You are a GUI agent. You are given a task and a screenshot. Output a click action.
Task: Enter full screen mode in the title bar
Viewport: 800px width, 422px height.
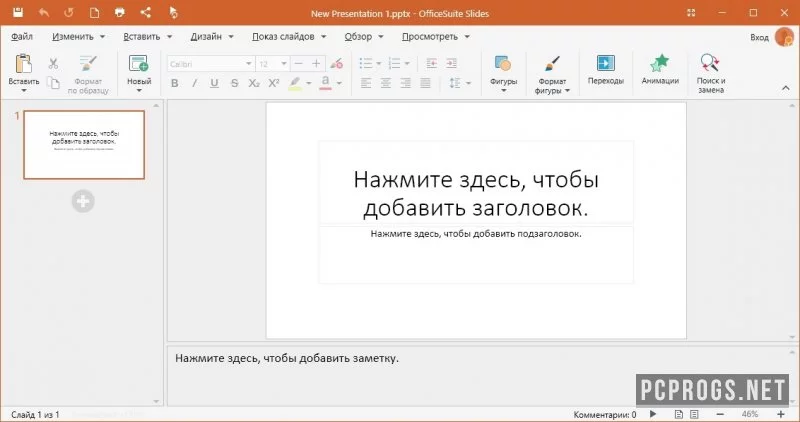(691, 13)
